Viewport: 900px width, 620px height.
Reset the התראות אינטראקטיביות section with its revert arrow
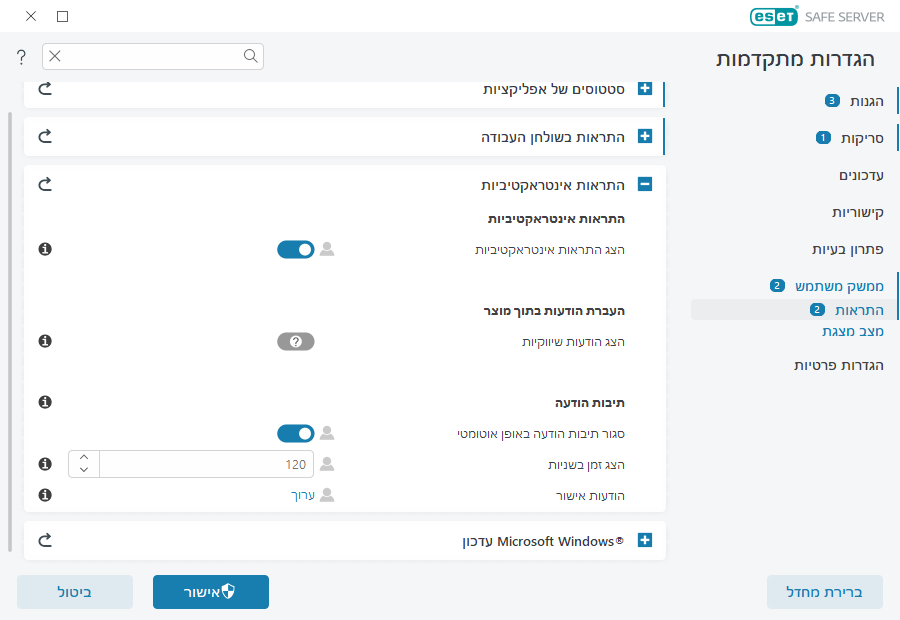(x=44, y=185)
